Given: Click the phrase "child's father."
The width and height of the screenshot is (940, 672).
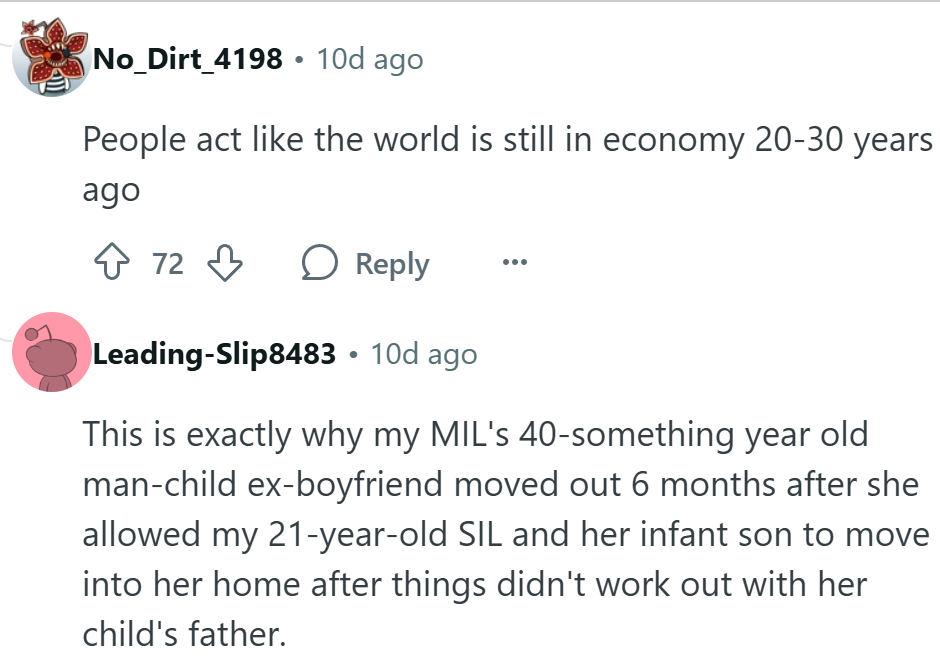Looking at the screenshot, I should coord(184,634).
